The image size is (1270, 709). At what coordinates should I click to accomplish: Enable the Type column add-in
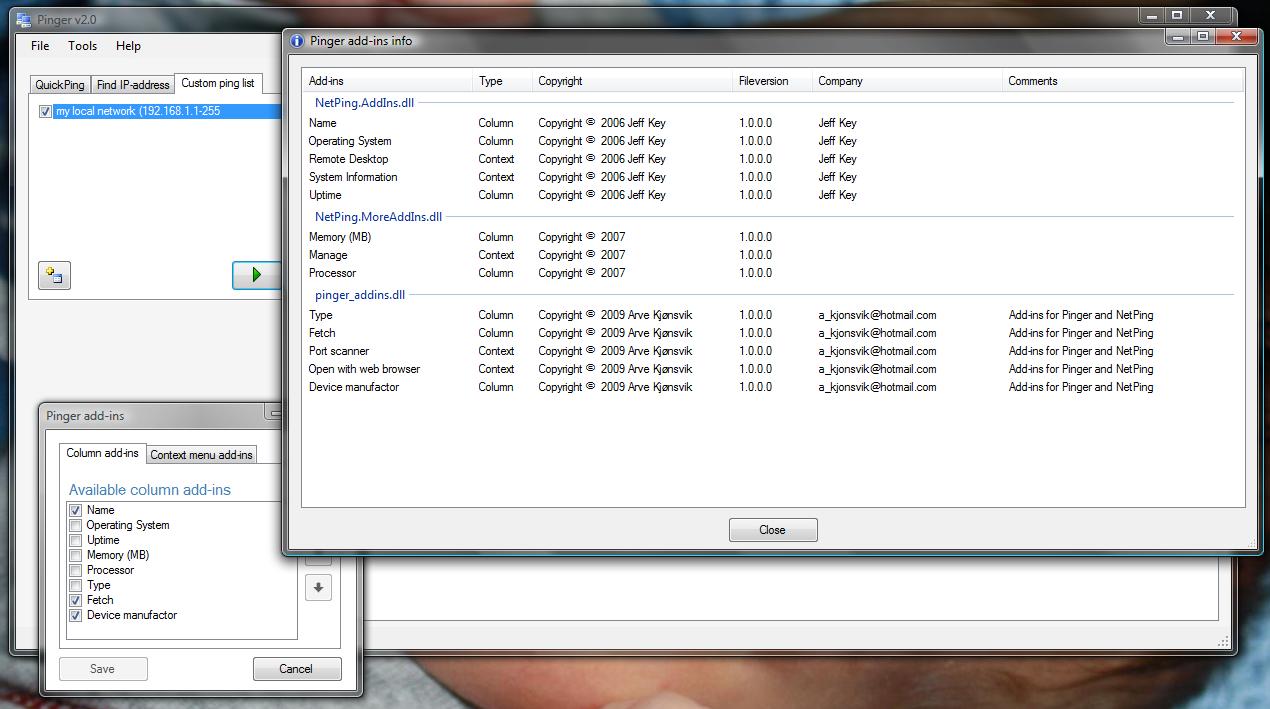pos(75,585)
